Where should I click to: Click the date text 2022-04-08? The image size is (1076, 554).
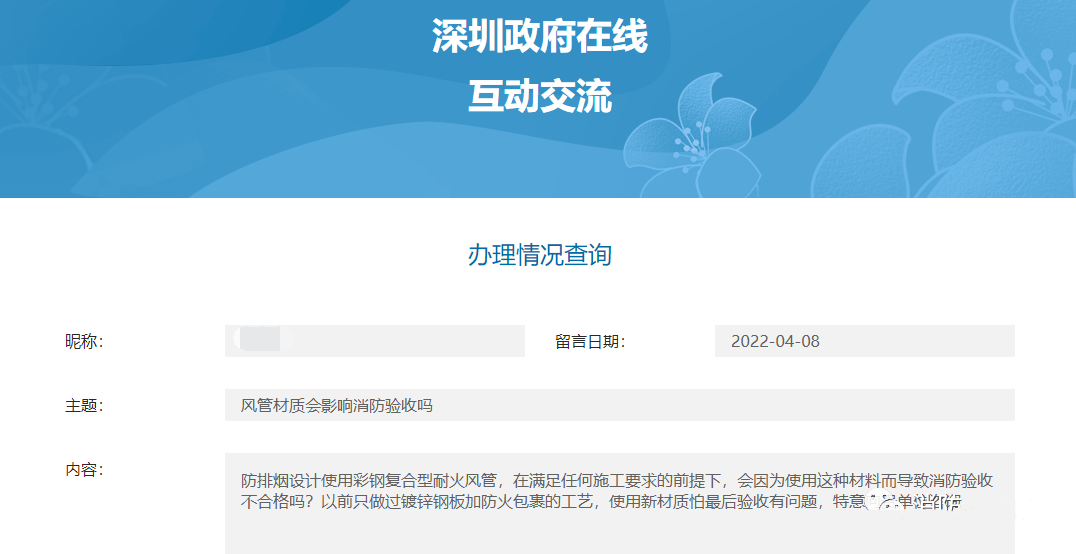click(775, 341)
